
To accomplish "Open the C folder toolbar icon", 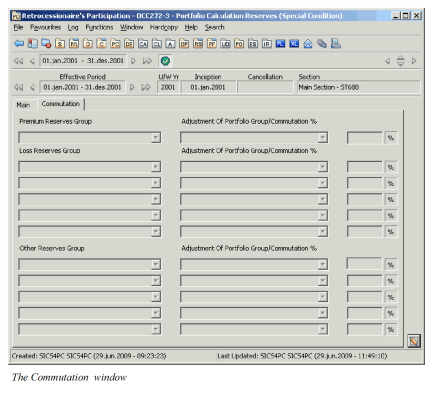I will [x=101, y=44].
